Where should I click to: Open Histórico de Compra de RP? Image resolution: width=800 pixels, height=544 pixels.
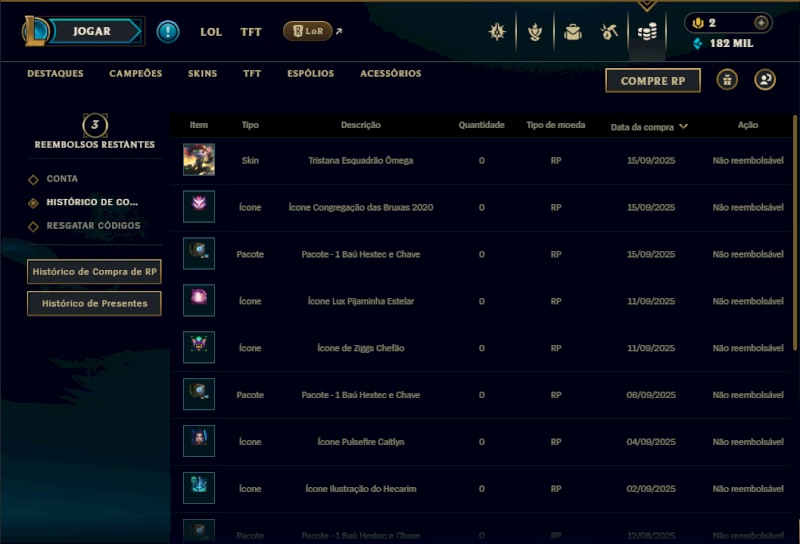click(94, 271)
